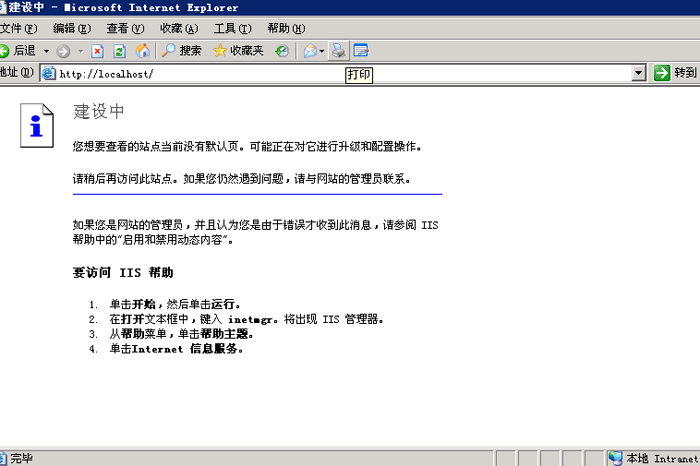Expand the address bar URL dropdown
Viewport: 700px width, 466px height.
(x=639, y=73)
